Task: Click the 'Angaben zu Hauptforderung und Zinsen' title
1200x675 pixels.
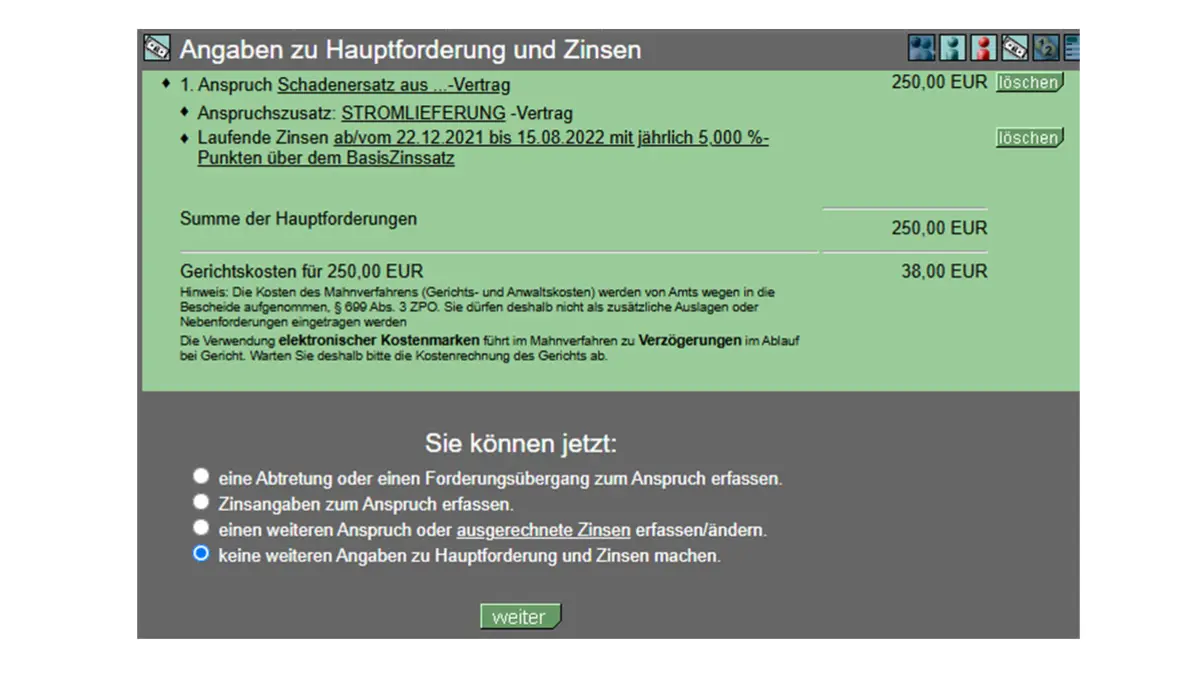Action: click(x=410, y=49)
